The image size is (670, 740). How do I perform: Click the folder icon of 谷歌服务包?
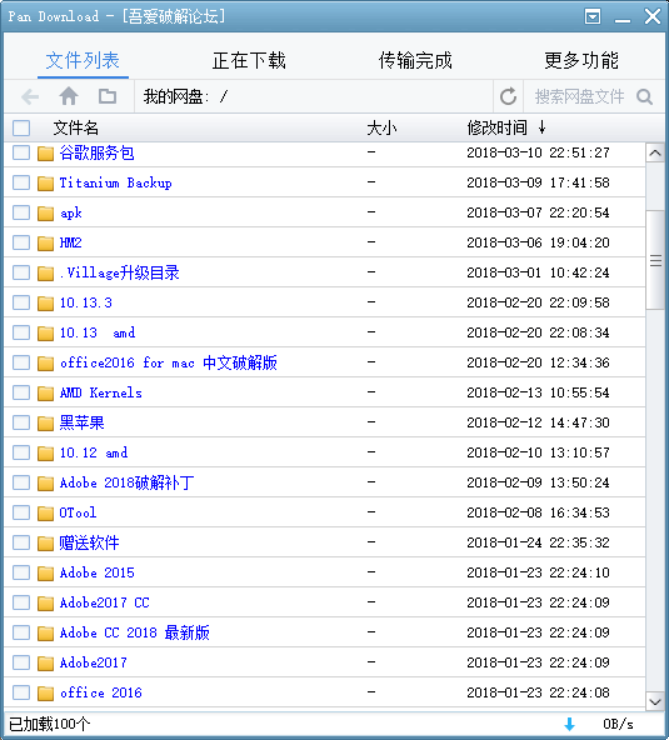pyautogui.click(x=45, y=153)
